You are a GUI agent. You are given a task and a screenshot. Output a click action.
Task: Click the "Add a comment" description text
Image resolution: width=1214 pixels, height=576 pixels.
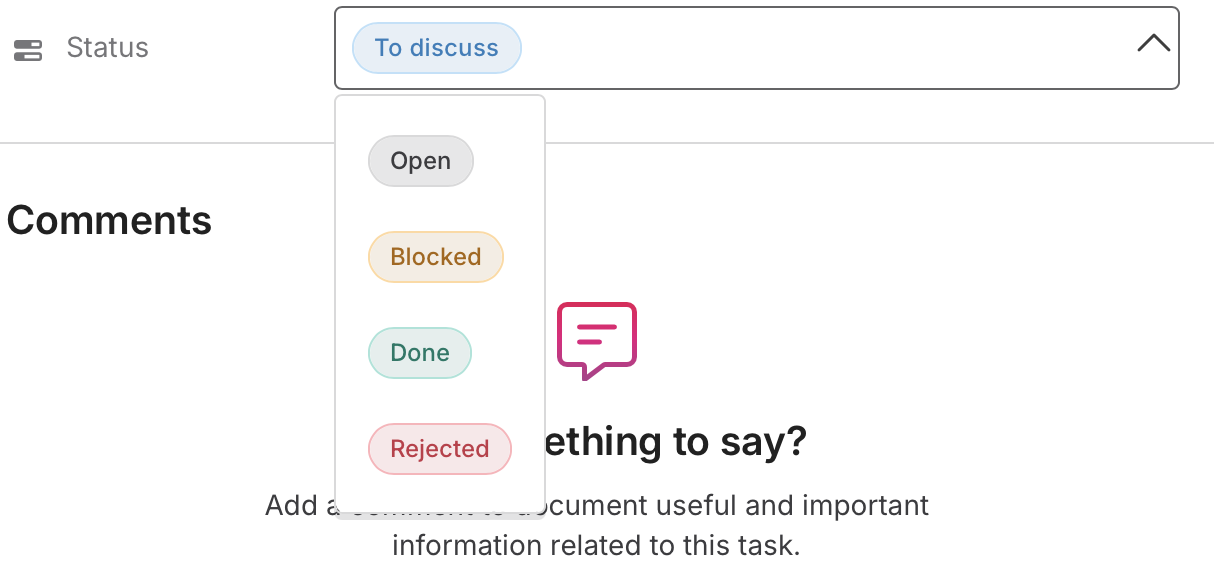coord(597,505)
